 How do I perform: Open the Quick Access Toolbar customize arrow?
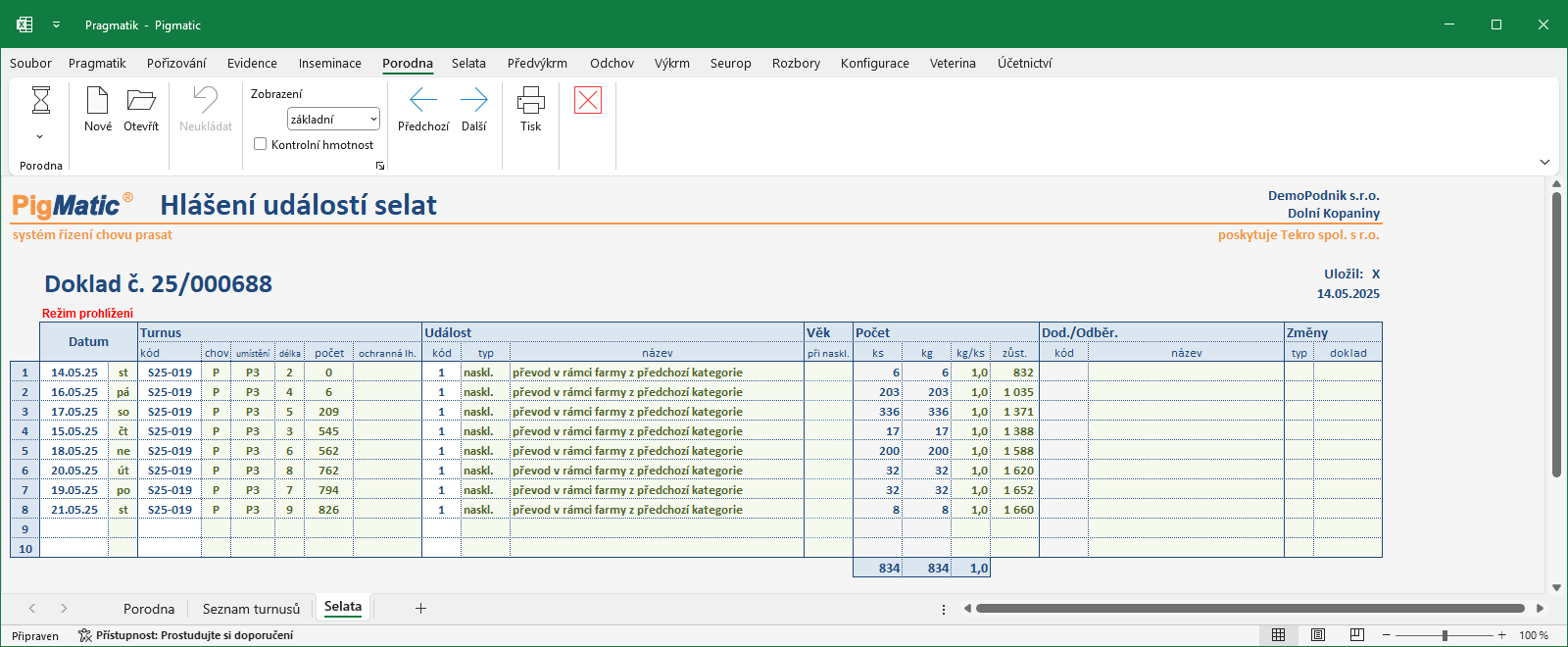[x=57, y=25]
